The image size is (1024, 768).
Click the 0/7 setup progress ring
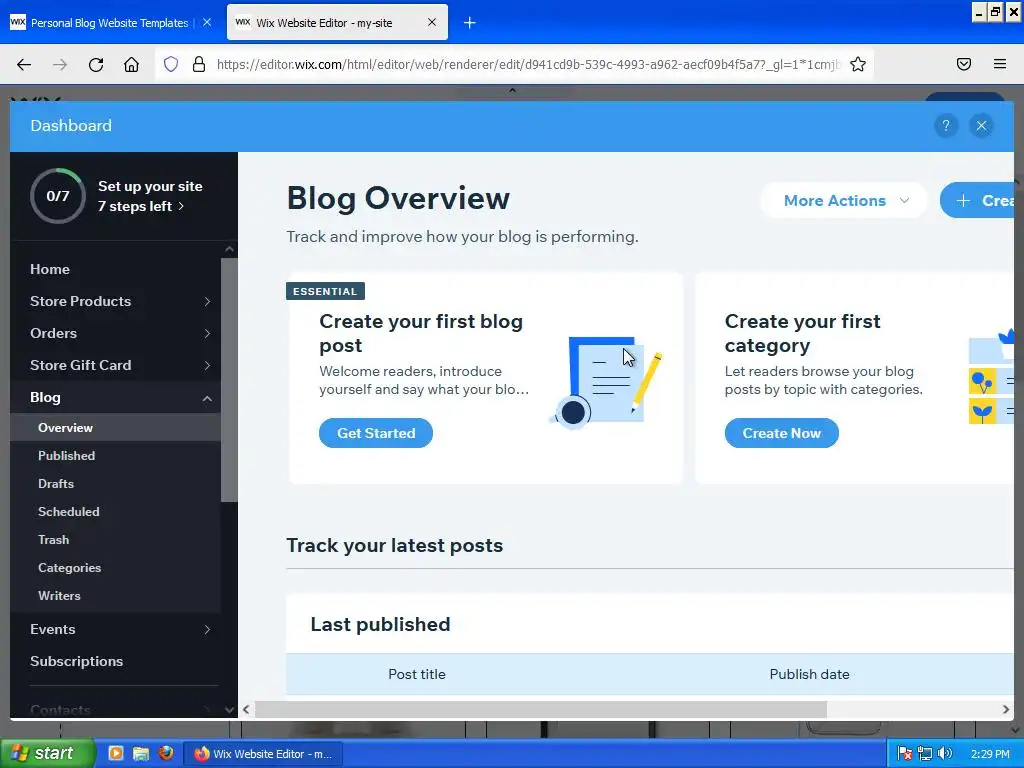click(57, 196)
